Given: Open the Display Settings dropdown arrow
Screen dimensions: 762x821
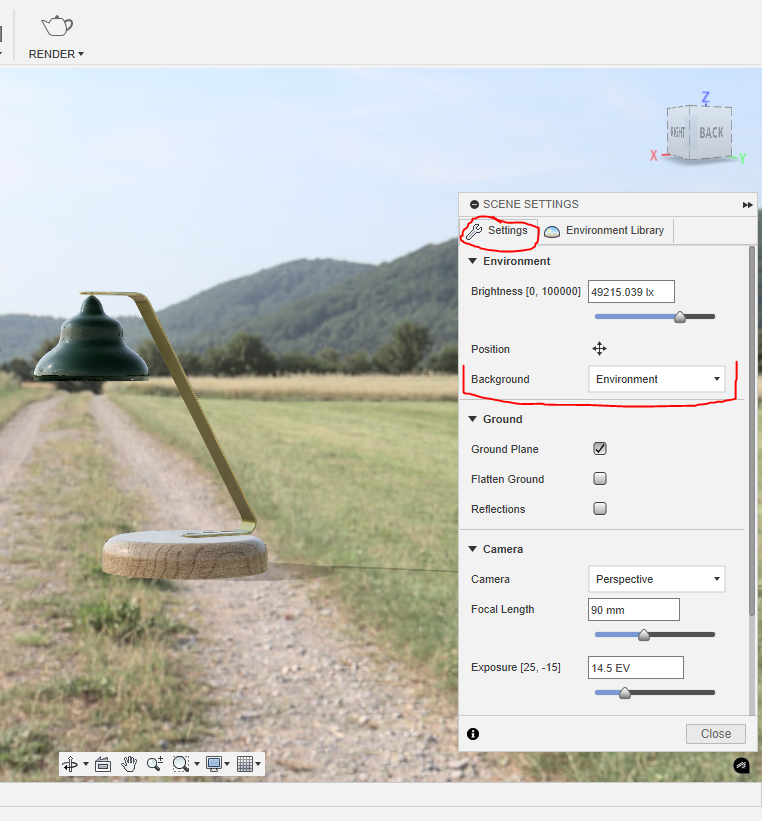Looking at the screenshot, I should tap(227, 764).
